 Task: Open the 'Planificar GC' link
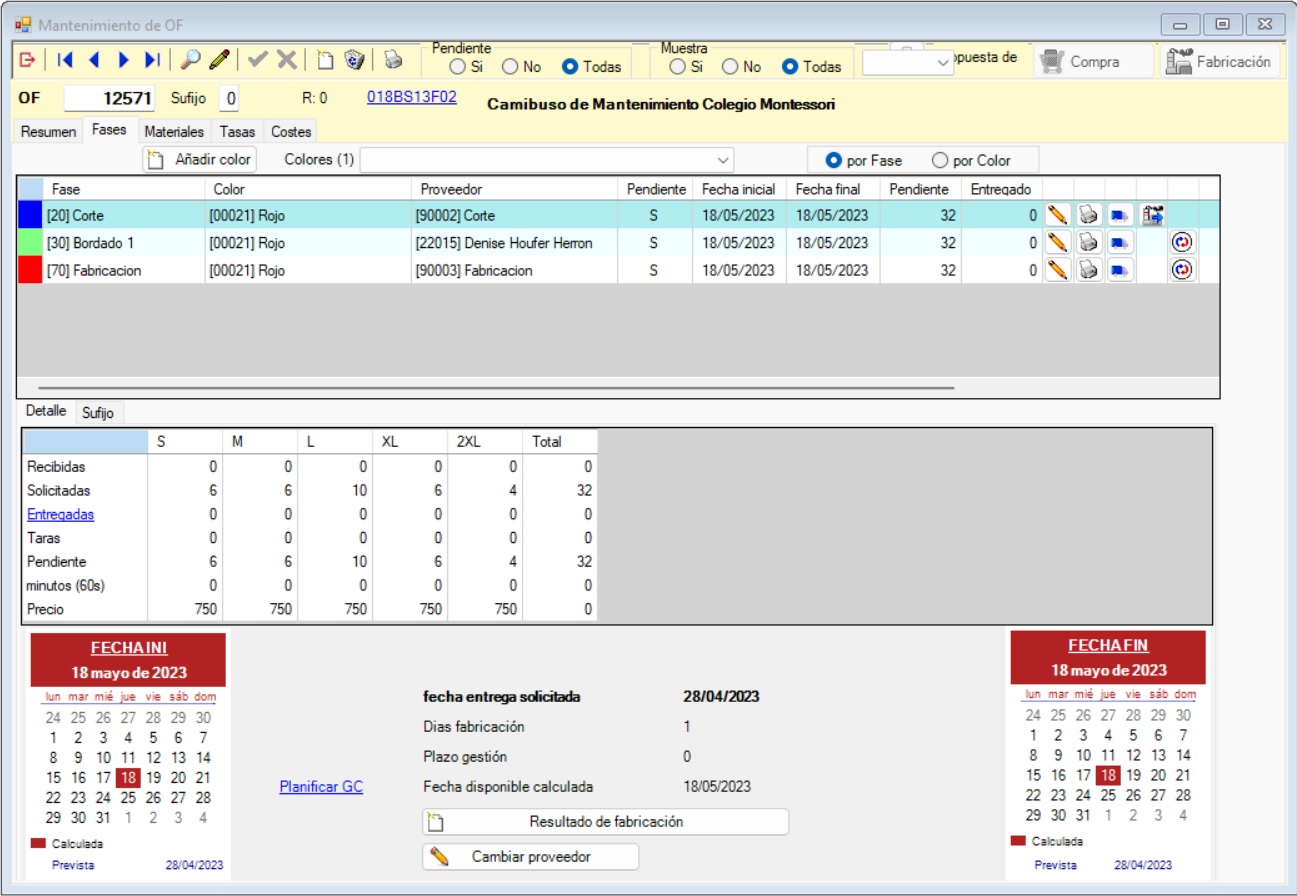click(x=321, y=787)
